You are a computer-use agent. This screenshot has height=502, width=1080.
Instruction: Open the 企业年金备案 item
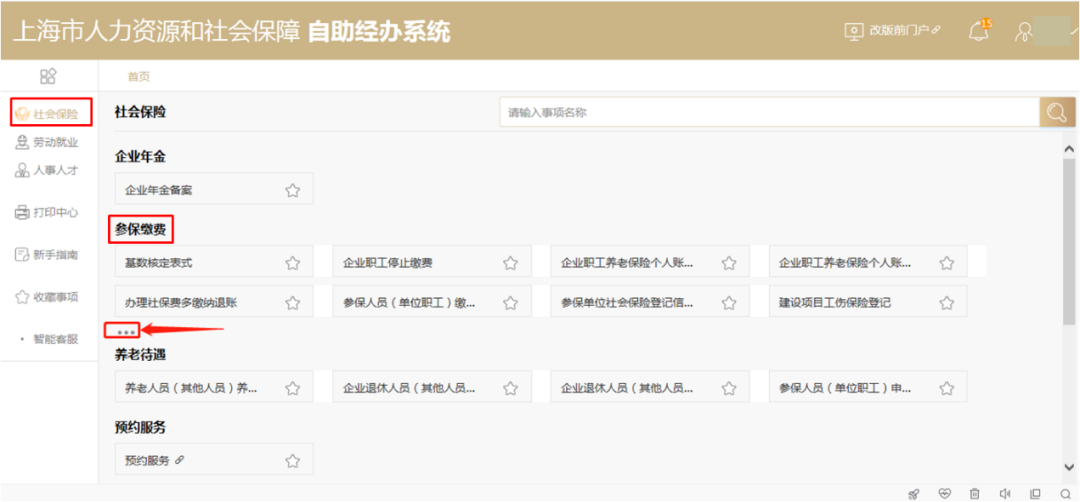[x=214, y=189]
